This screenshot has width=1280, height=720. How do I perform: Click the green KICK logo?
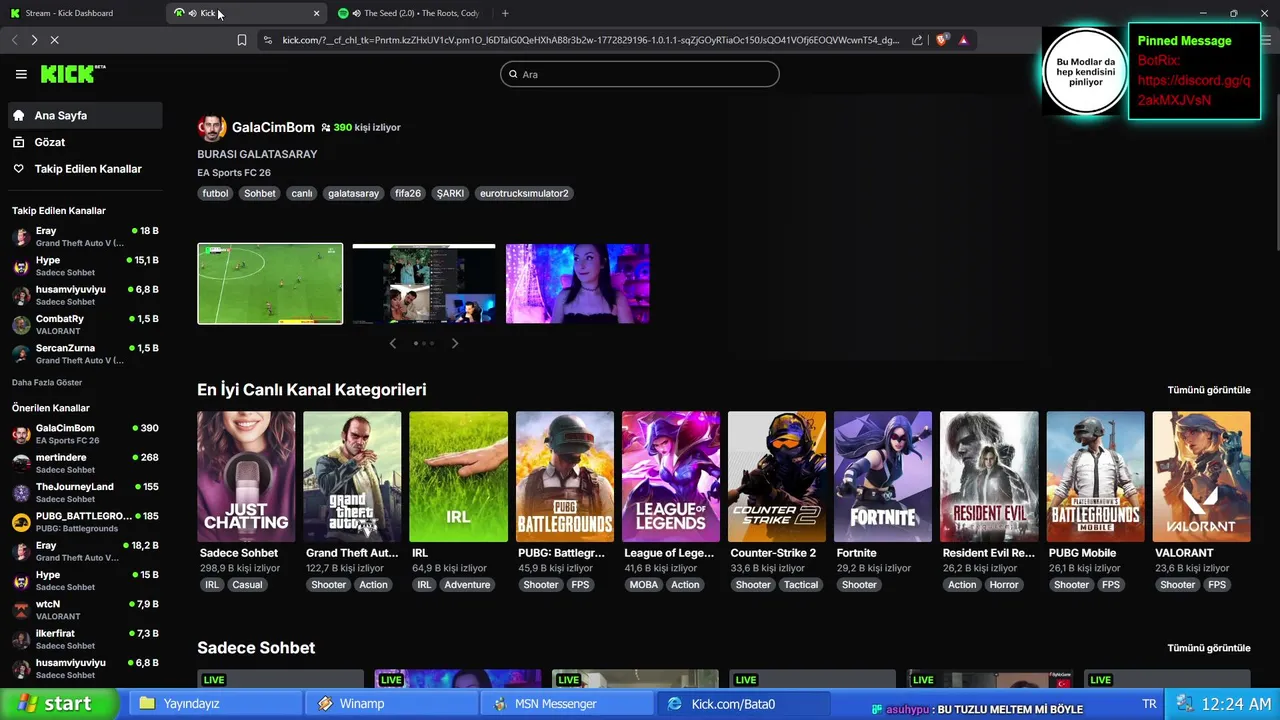(x=72, y=74)
